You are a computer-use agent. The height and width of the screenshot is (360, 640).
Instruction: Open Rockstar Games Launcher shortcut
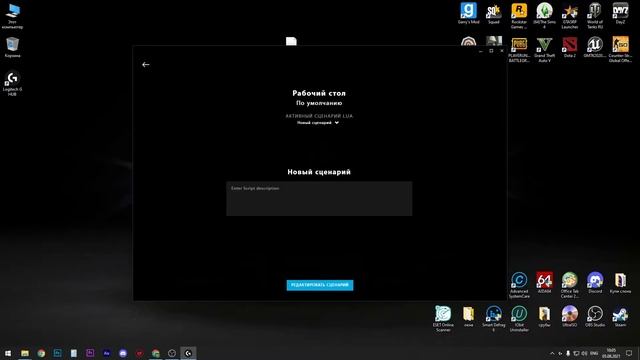coord(519,16)
